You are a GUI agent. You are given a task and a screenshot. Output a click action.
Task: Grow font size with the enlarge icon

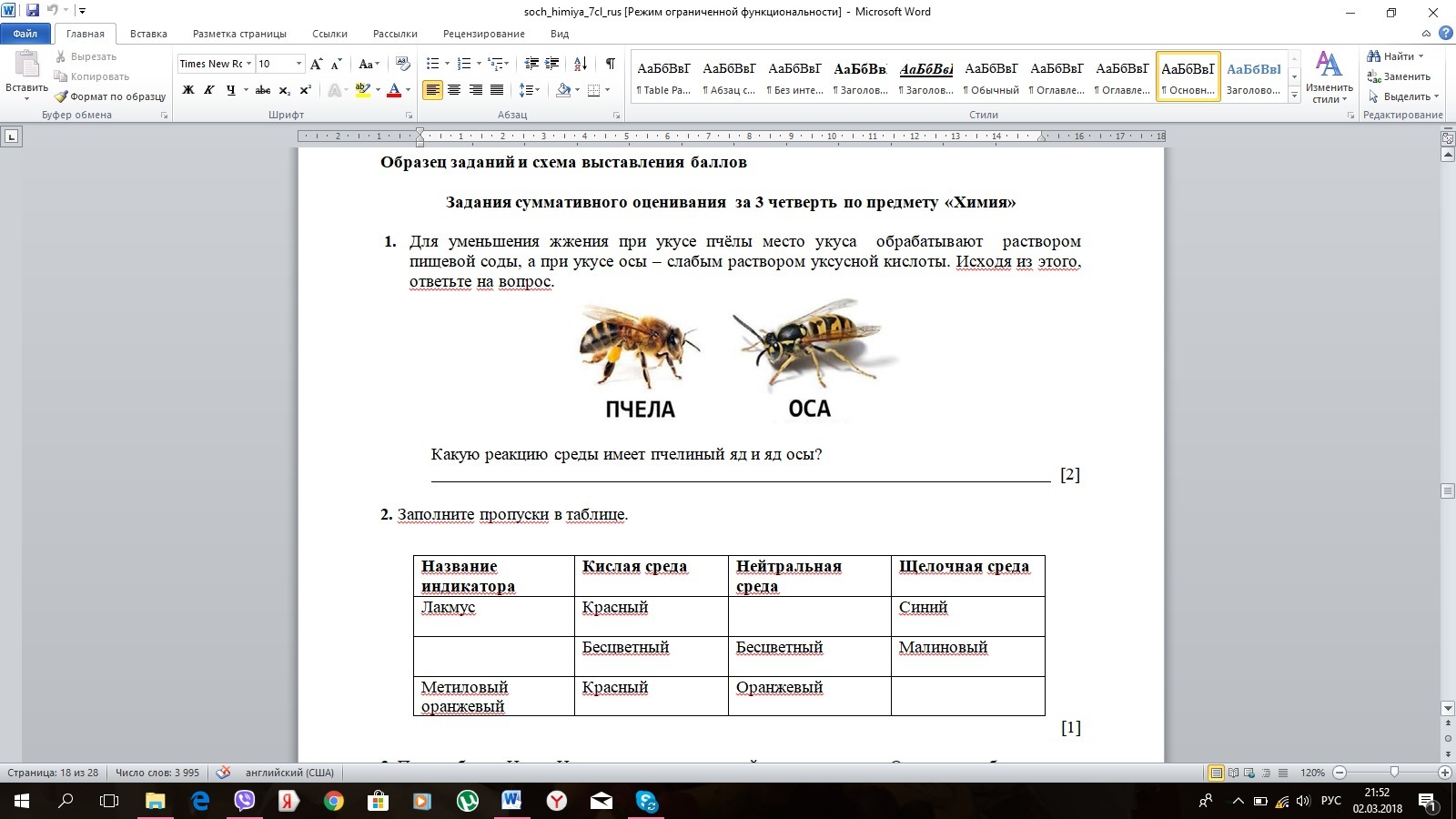point(316,64)
